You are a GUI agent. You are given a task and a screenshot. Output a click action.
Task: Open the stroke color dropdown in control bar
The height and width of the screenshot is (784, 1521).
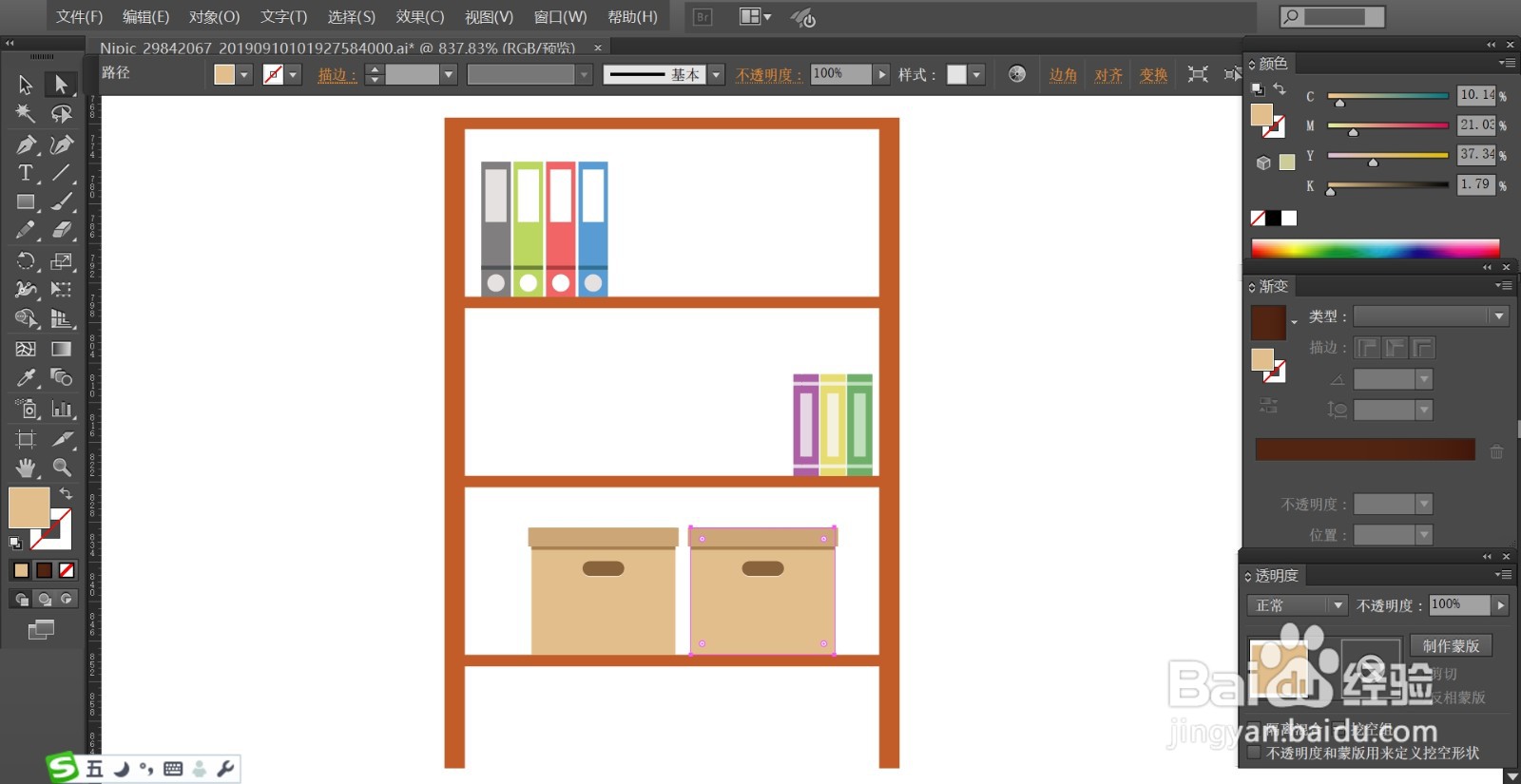pyautogui.click(x=294, y=75)
